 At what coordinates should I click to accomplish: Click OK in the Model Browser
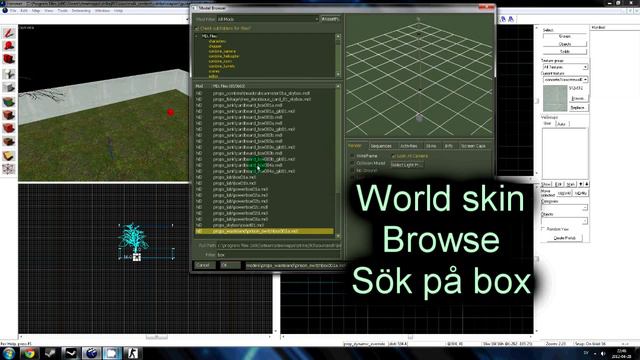(230, 265)
